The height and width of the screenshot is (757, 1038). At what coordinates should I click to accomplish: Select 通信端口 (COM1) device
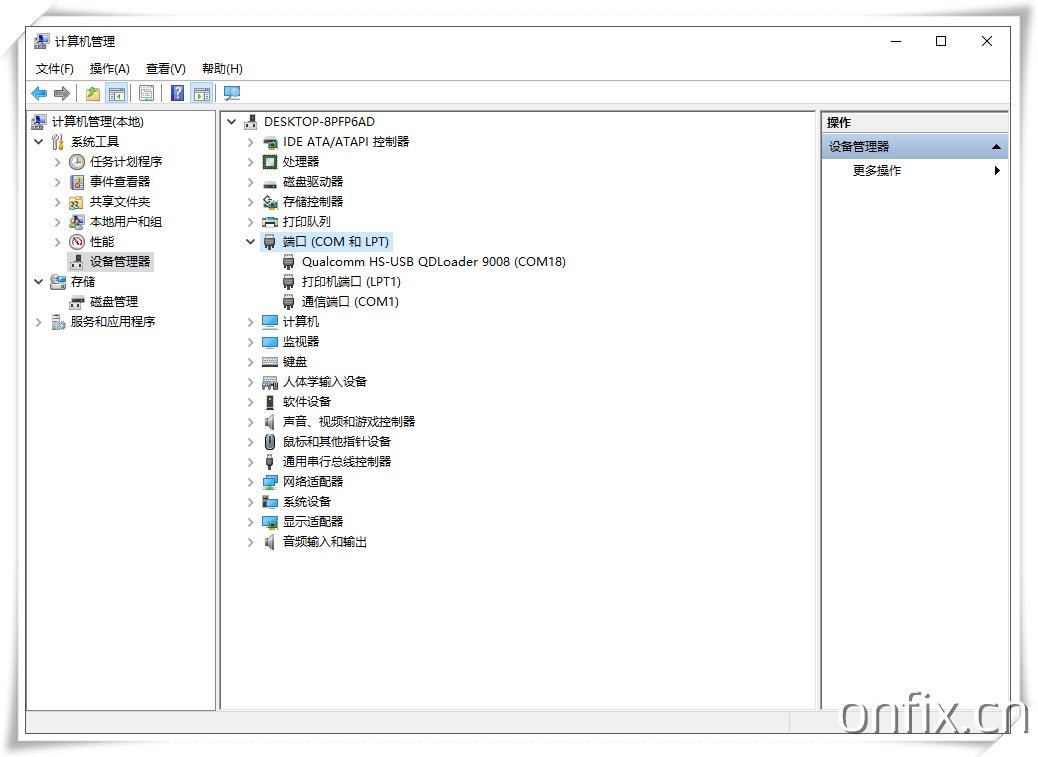click(x=350, y=302)
